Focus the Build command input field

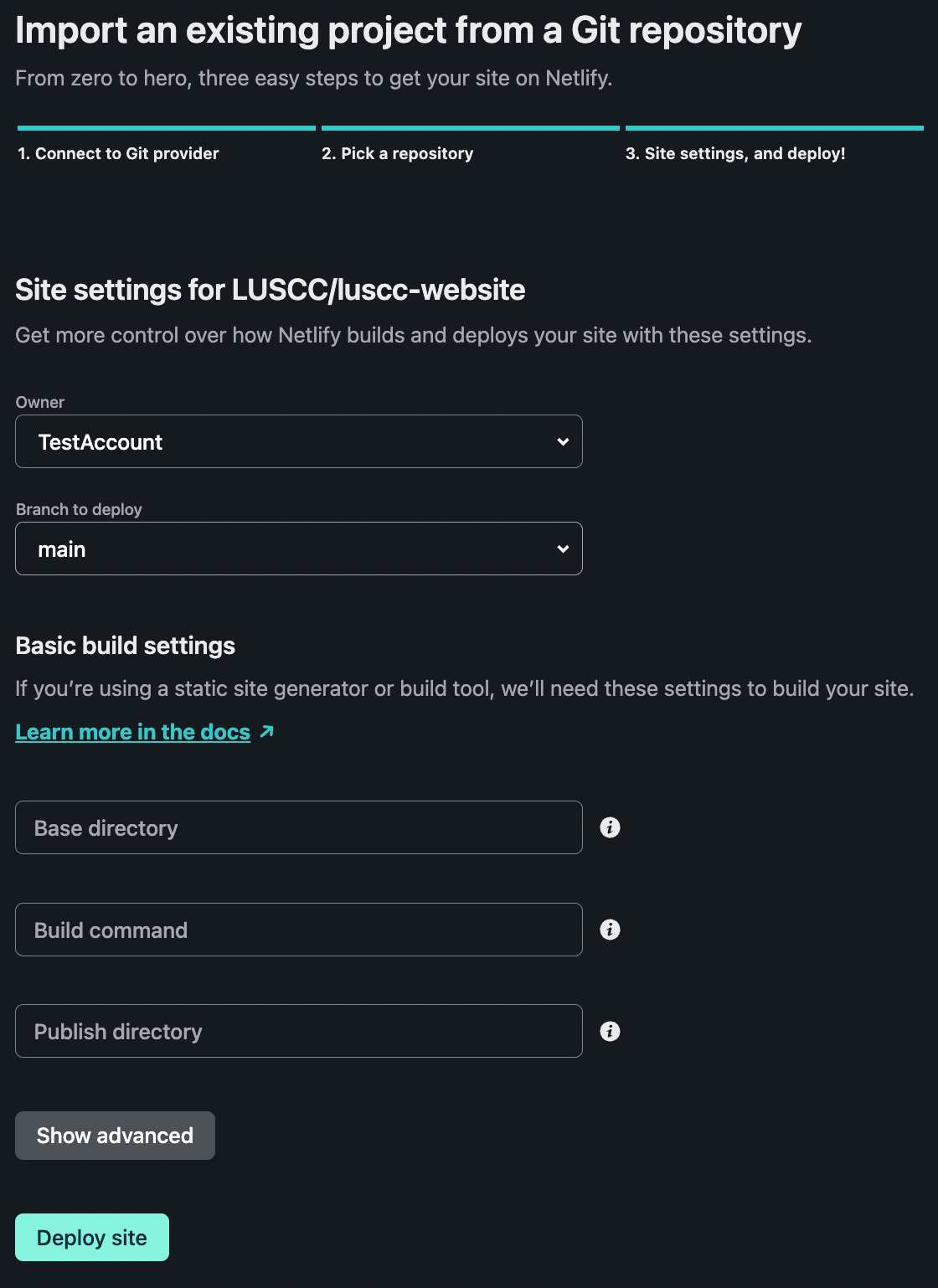tap(299, 930)
